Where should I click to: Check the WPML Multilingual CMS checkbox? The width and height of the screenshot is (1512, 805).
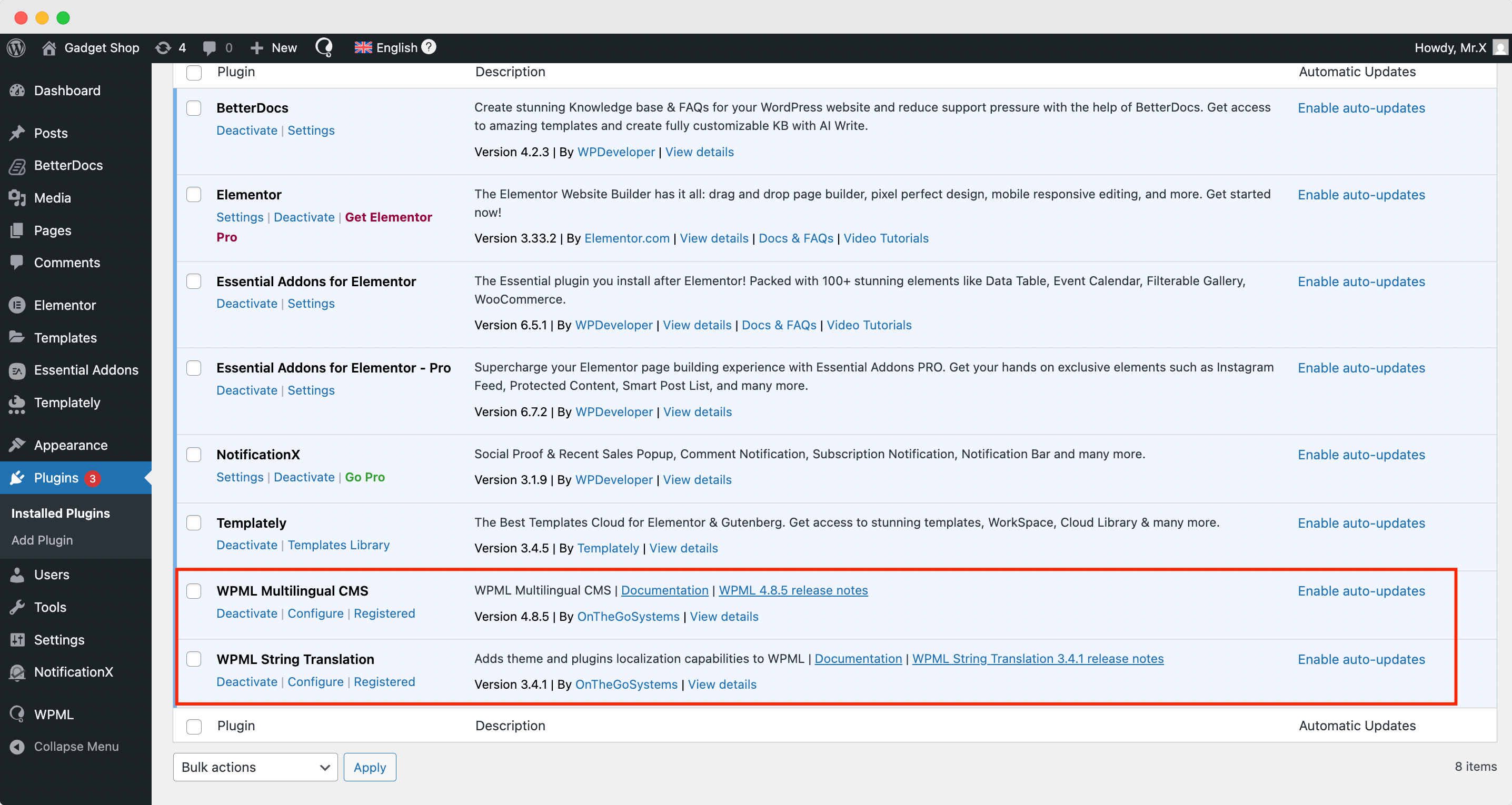[194, 591]
